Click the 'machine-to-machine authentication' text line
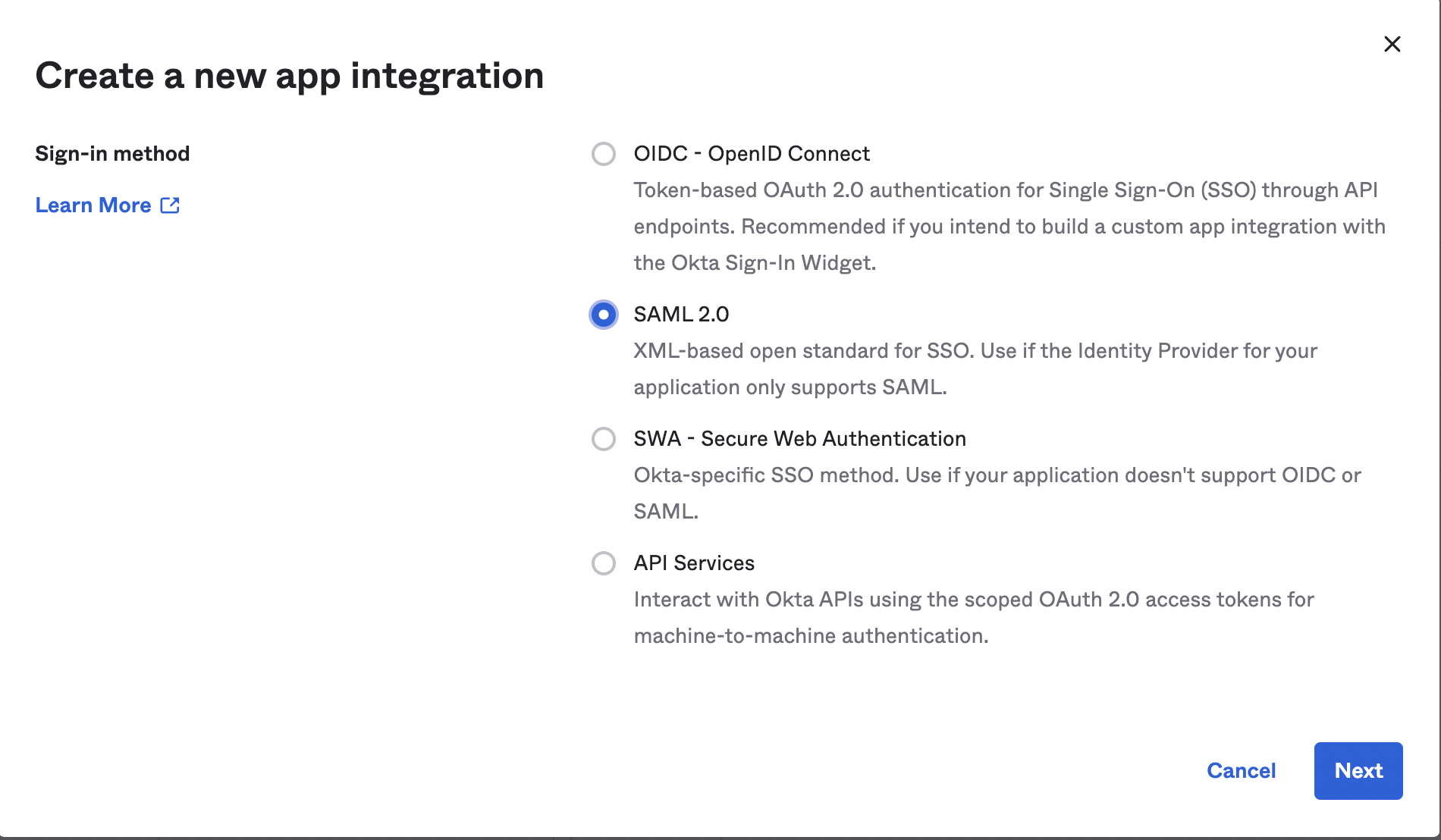This screenshot has height=840, width=1441. (x=811, y=636)
